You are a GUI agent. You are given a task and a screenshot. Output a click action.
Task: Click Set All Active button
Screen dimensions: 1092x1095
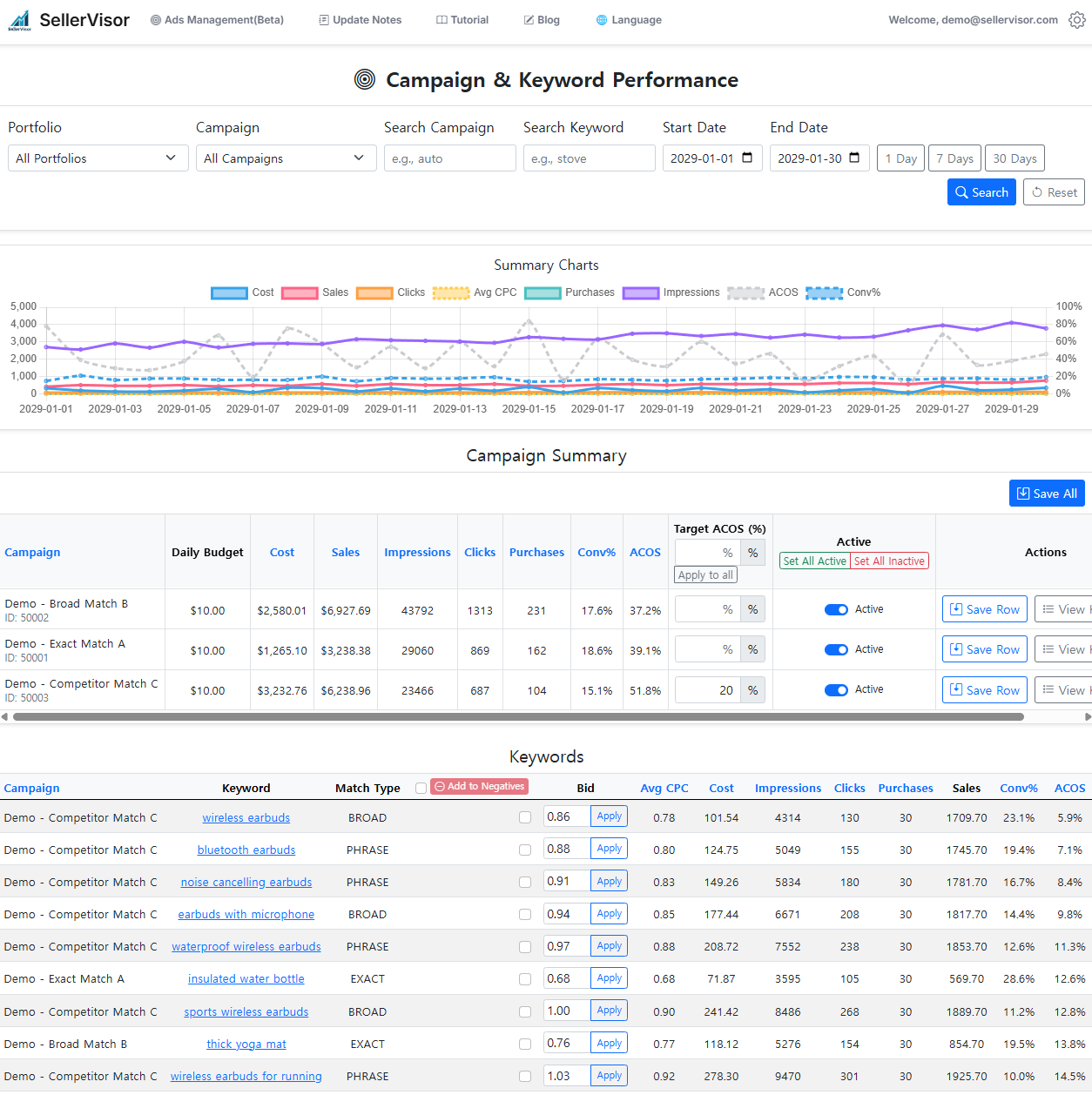(814, 561)
